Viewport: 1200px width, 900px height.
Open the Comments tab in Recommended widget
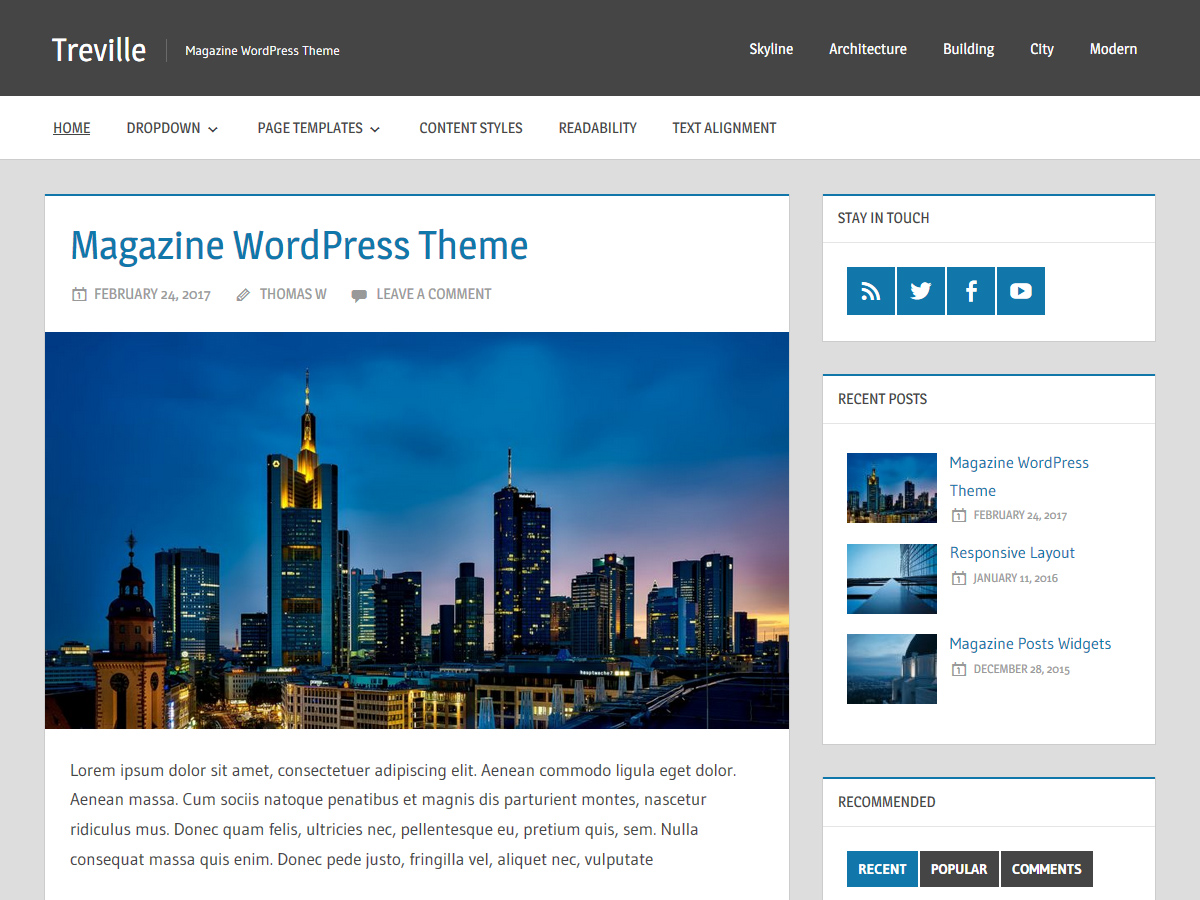[x=1046, y=869]
